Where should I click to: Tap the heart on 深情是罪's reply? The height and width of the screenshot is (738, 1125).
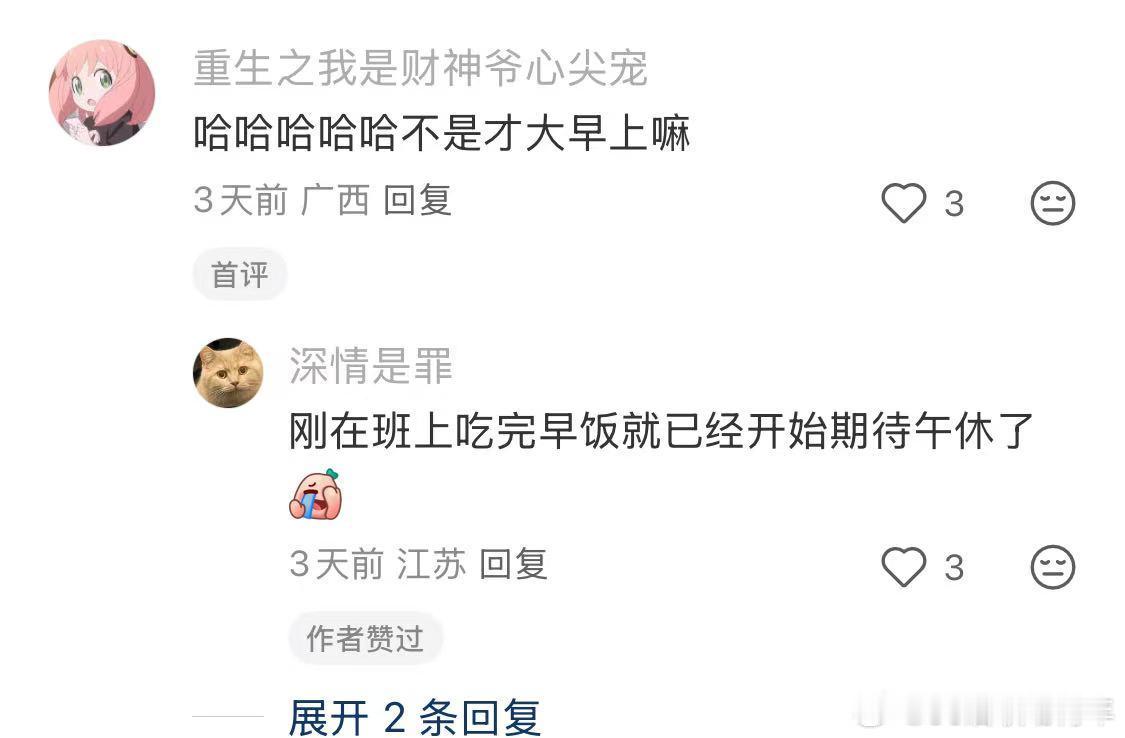(x=903, y=567)
